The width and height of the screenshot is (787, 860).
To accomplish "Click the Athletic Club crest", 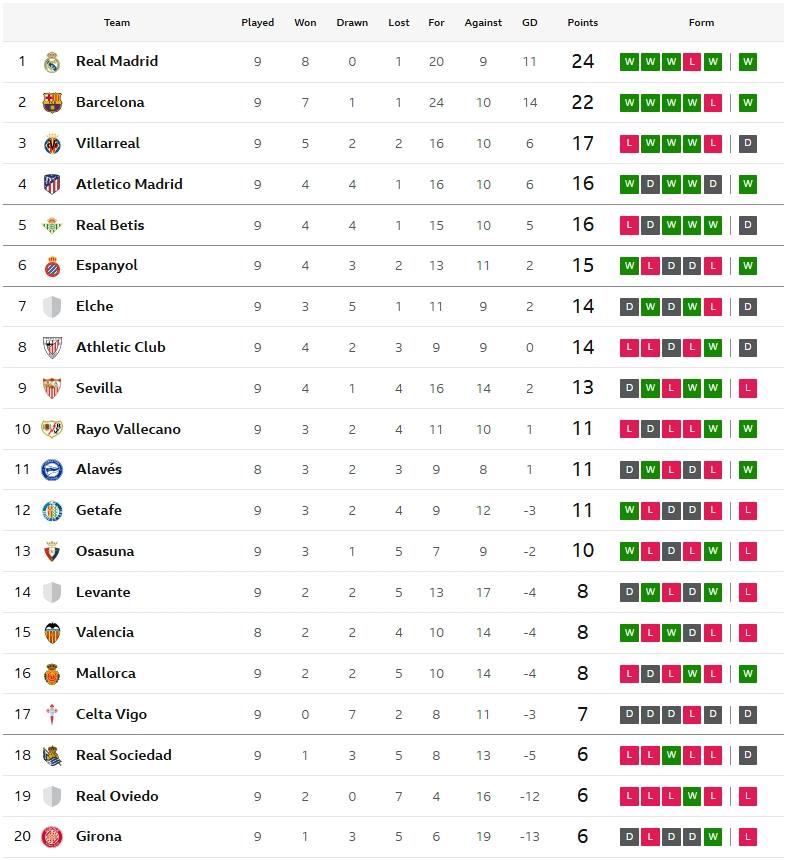I will point(52,348).
